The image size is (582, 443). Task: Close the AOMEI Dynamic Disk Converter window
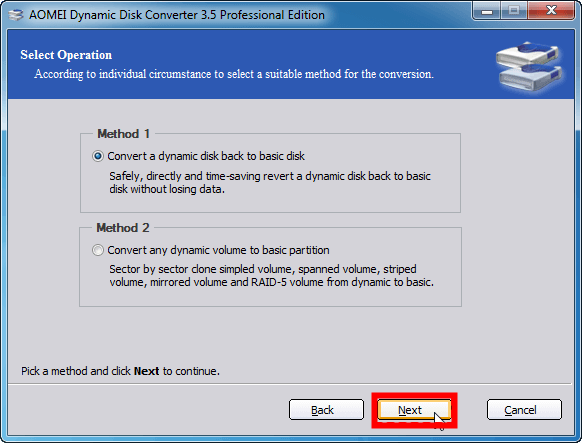coord(552,10)
